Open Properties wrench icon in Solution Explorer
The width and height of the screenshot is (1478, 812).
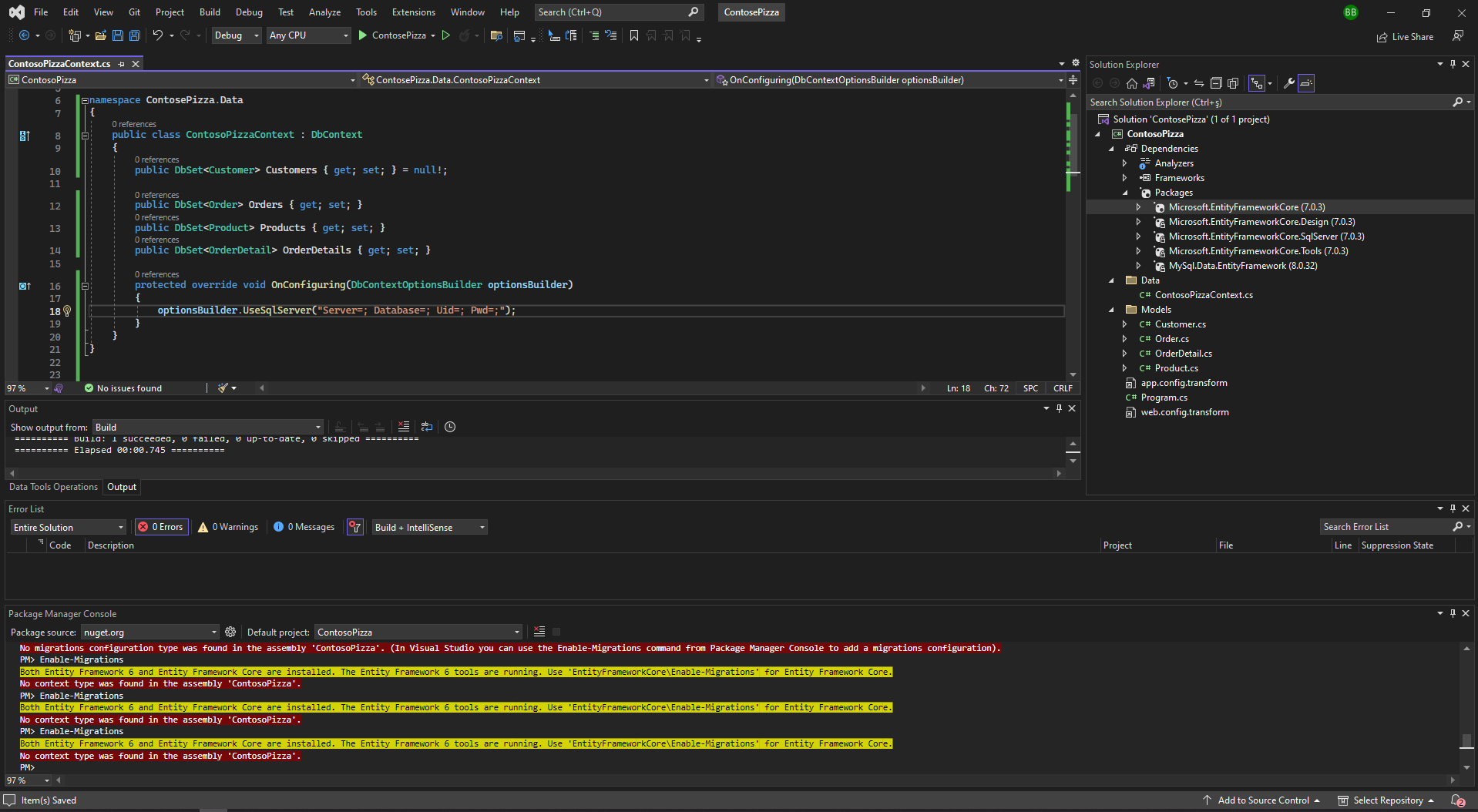coord(1288,83)
